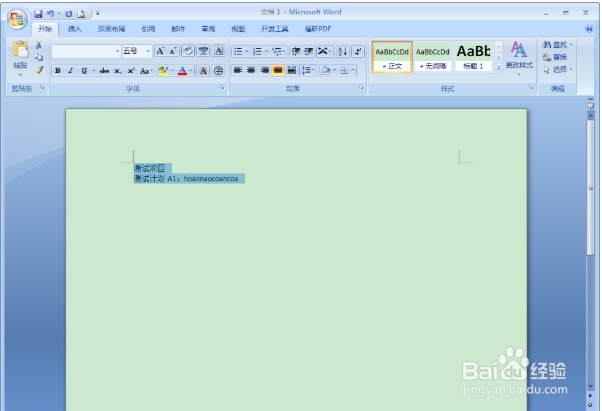
Task: Select the 正文 style
Action: tap(392, 57)
